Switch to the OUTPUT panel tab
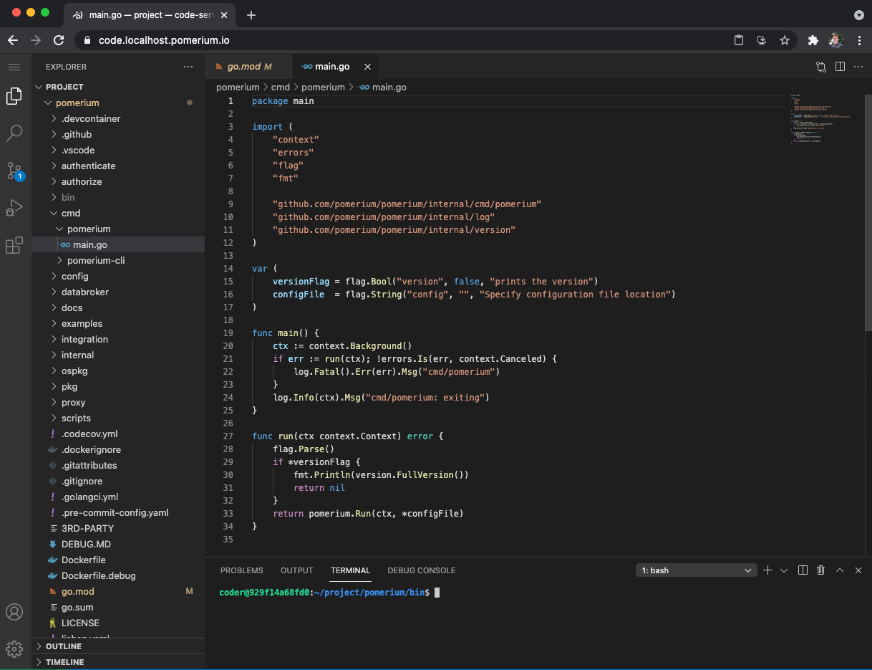This screenshot has height=670, width=872. 296,570
